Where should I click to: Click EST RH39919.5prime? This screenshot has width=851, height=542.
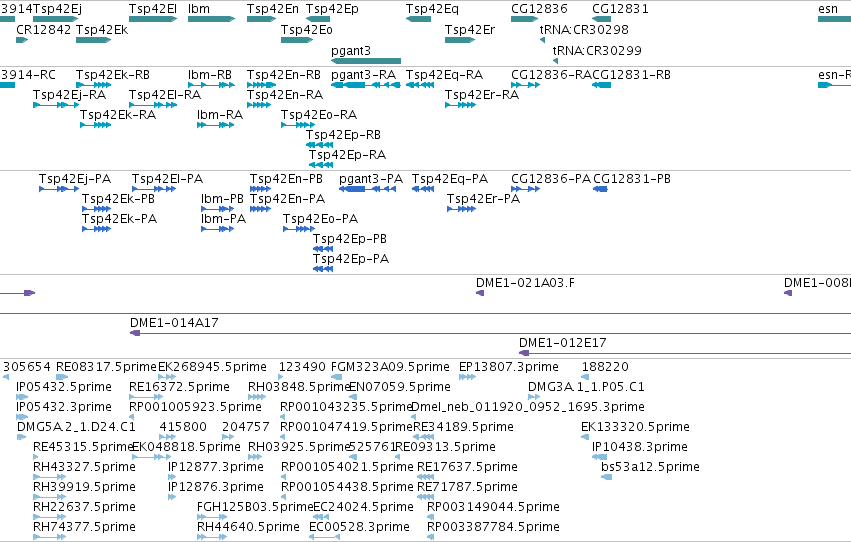[x=49, y=498]
